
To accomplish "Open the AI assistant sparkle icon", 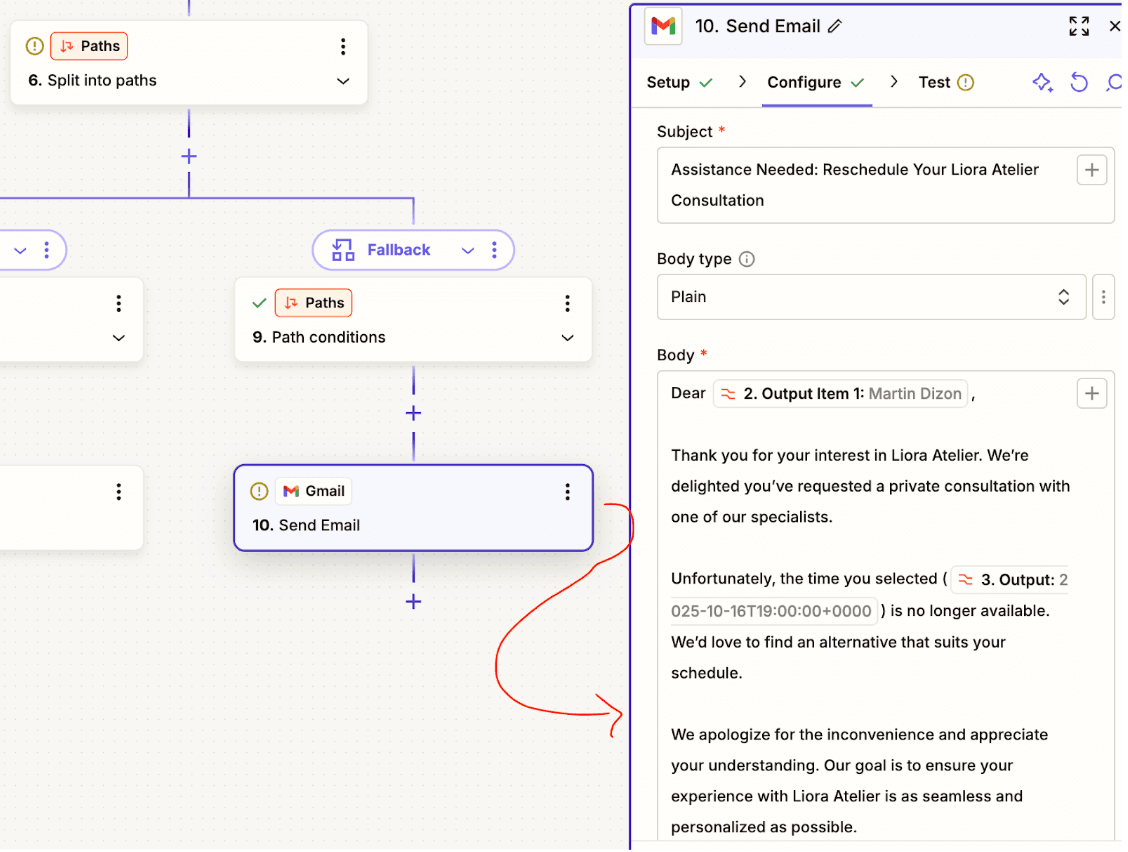I will coord(1043,82).
